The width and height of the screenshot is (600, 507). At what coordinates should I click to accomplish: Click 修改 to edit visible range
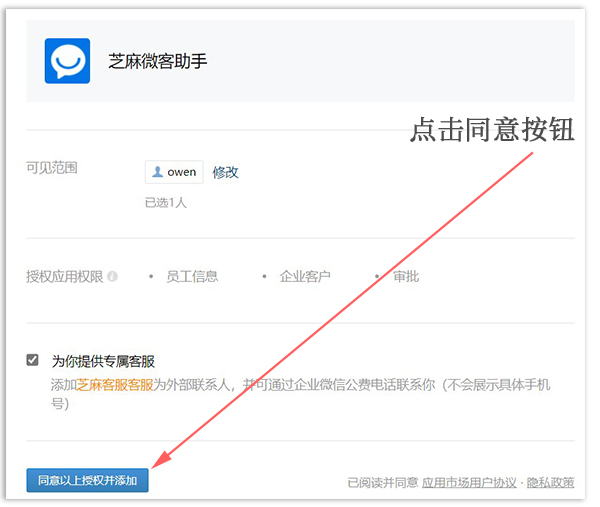pos(225,172)
